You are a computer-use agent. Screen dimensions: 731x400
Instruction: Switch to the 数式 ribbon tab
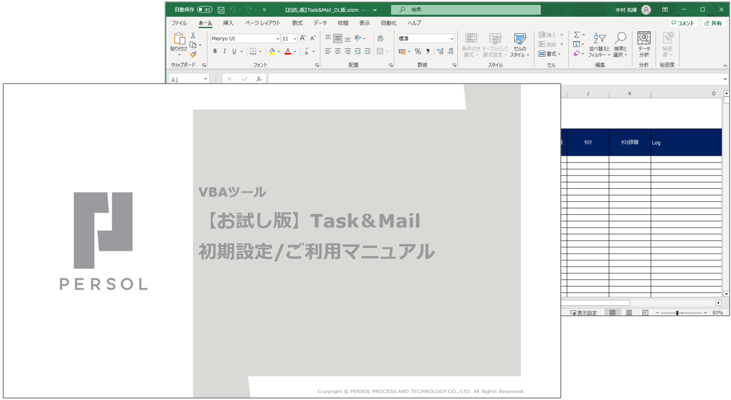pyautogui.click(x=297, y=23)
